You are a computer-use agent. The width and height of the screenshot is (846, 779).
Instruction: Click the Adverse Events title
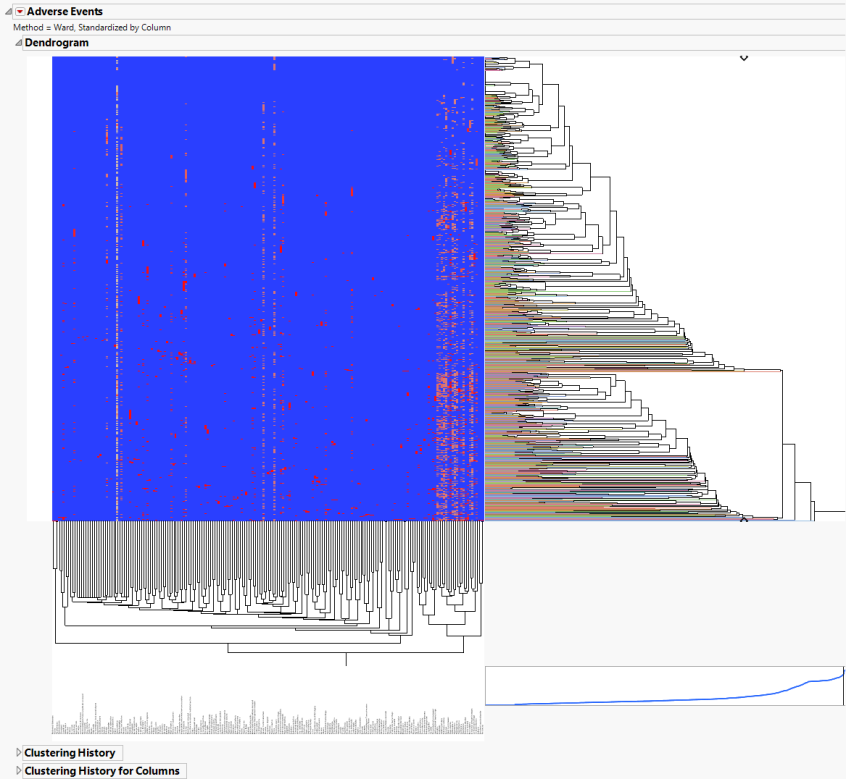pos(65,11)
